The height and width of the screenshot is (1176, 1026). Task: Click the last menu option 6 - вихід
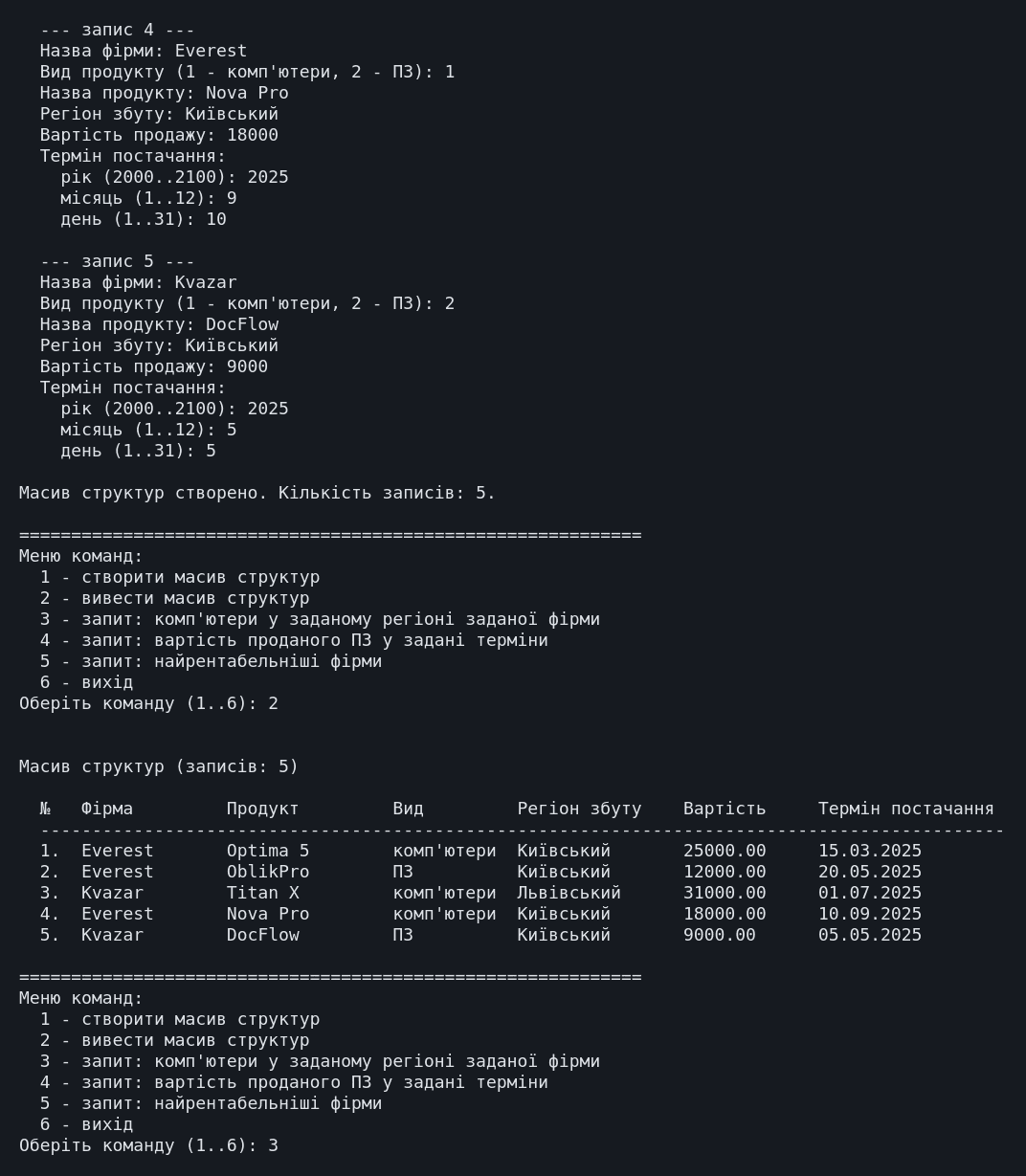click(x=86, y=1124)
